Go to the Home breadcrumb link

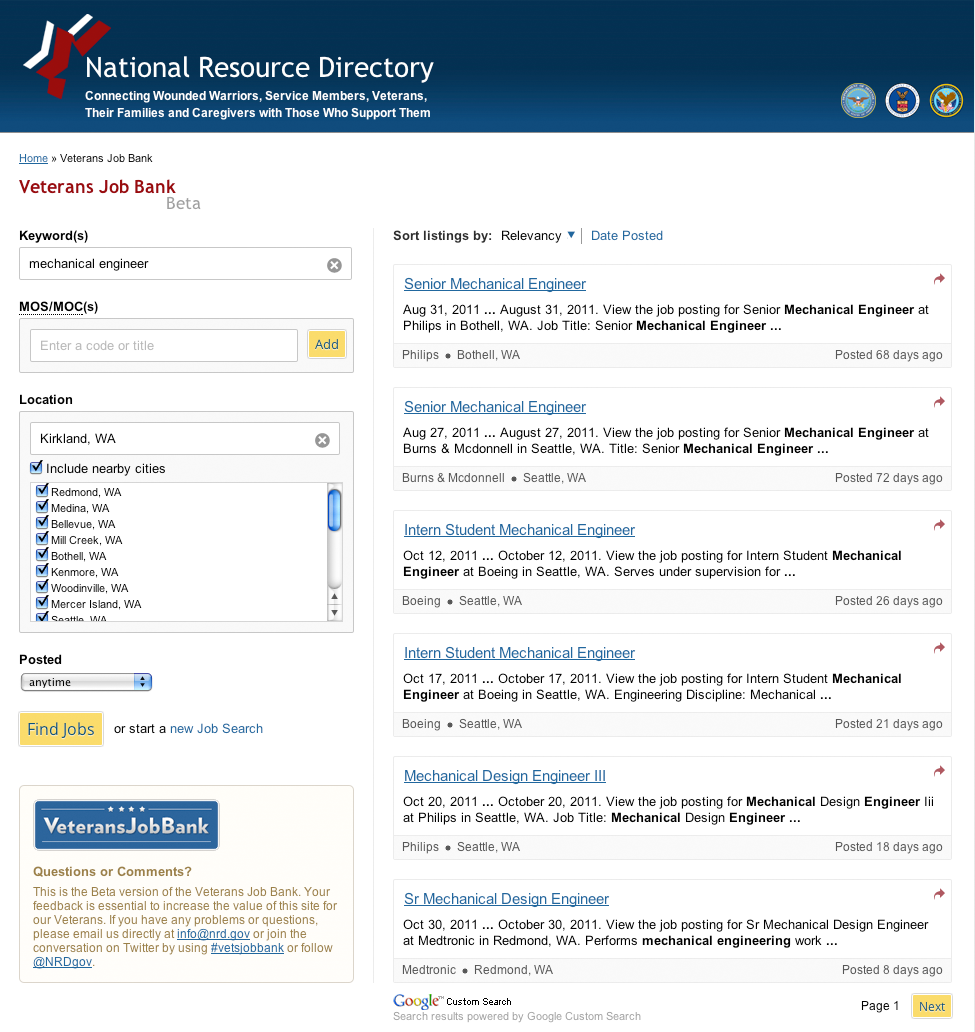pyautogui.click(x=33, y=158)
